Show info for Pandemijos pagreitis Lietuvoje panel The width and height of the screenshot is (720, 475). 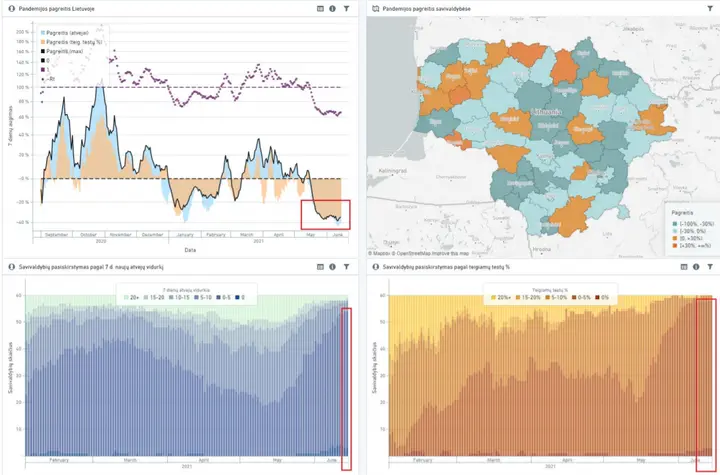[332, 9]
